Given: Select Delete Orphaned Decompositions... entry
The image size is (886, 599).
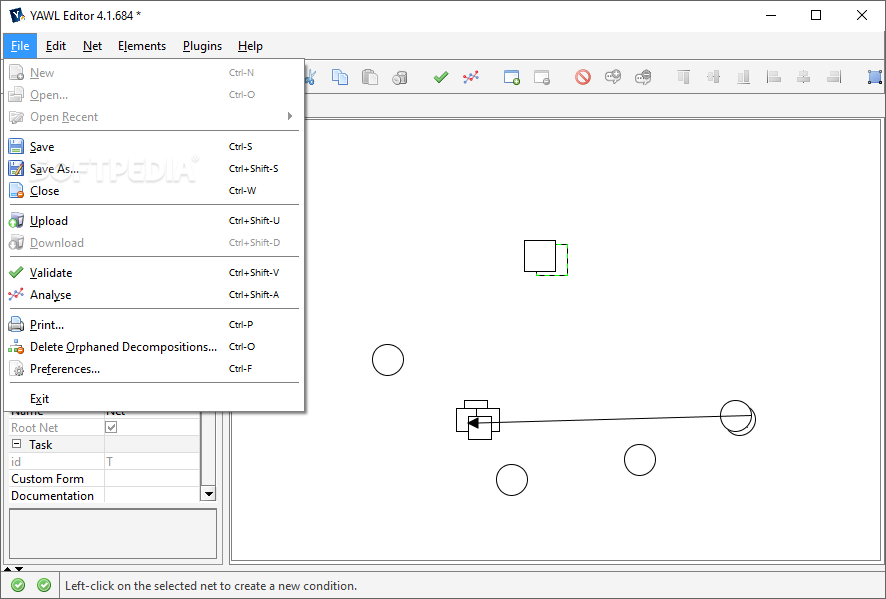Looking at the screenshot, I should click(x=154, y=347).
